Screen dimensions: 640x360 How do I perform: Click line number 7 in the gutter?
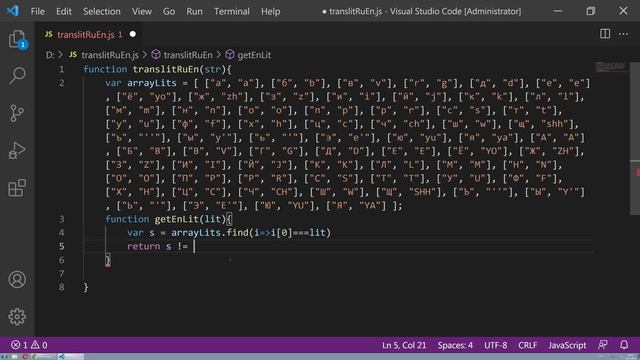click(62, 273)
